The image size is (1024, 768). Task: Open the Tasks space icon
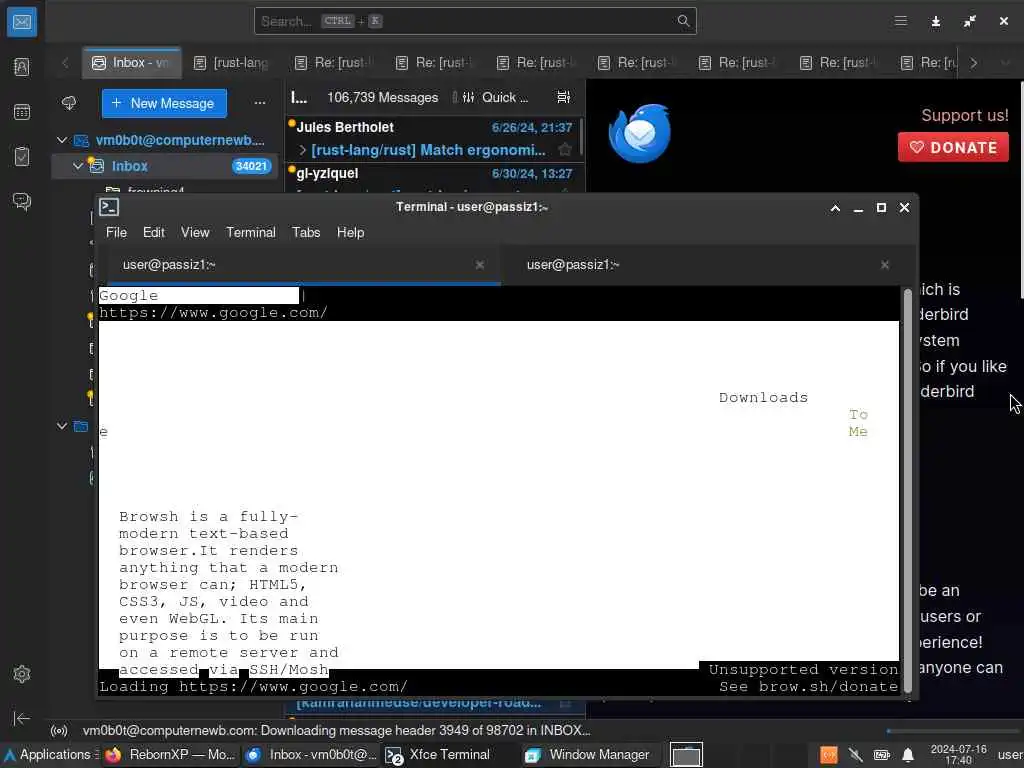pyautogui.click(x=22, y=157)
